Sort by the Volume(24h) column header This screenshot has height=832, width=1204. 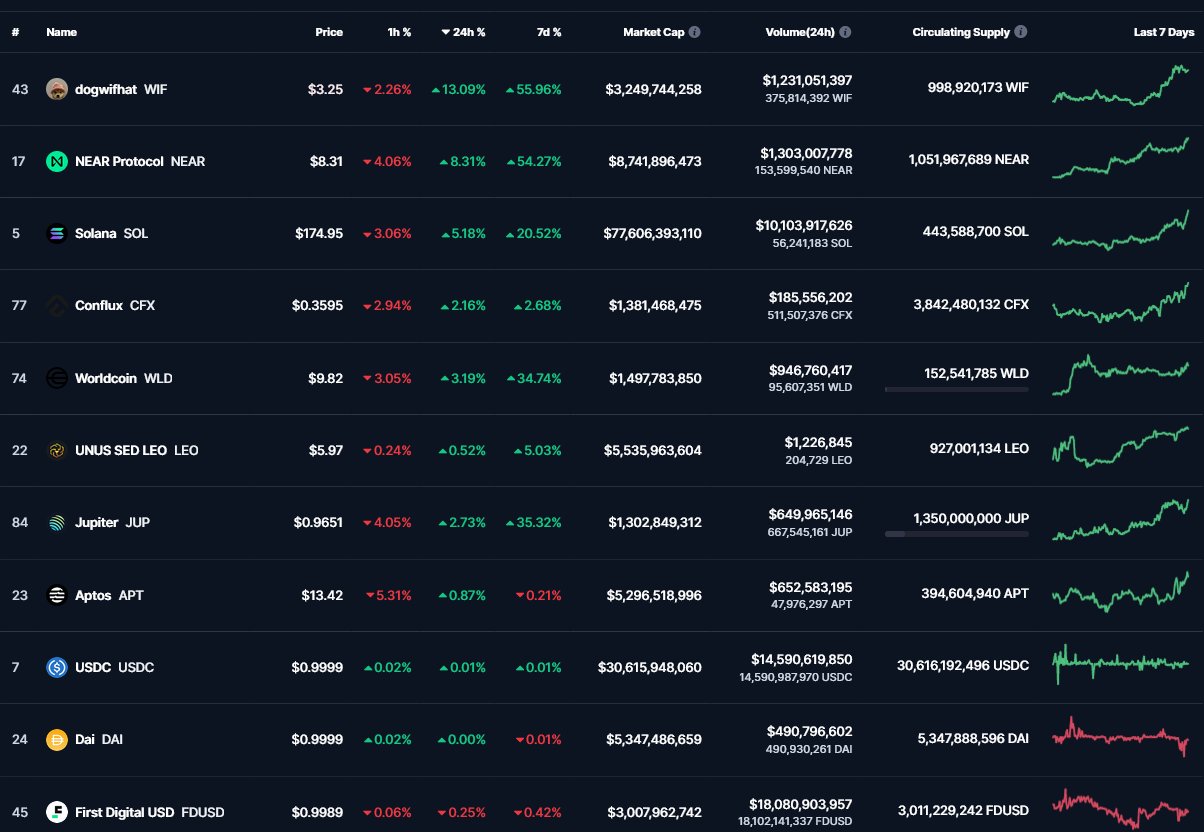800,32
